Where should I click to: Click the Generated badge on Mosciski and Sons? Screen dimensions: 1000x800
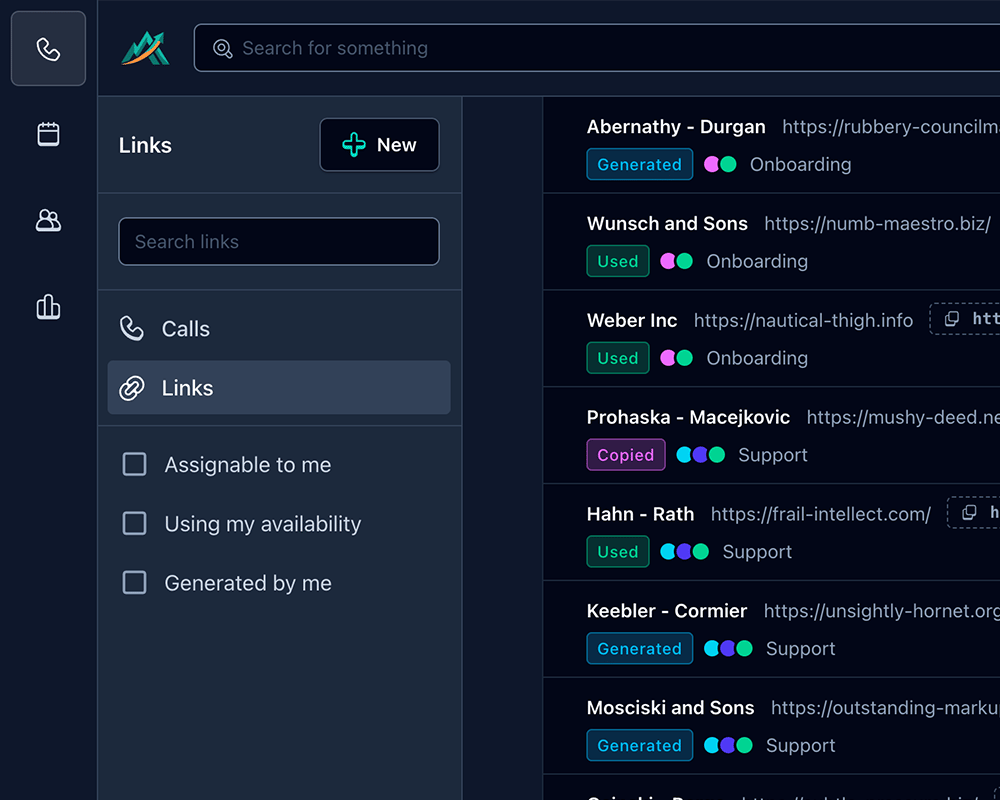[640, 745]
